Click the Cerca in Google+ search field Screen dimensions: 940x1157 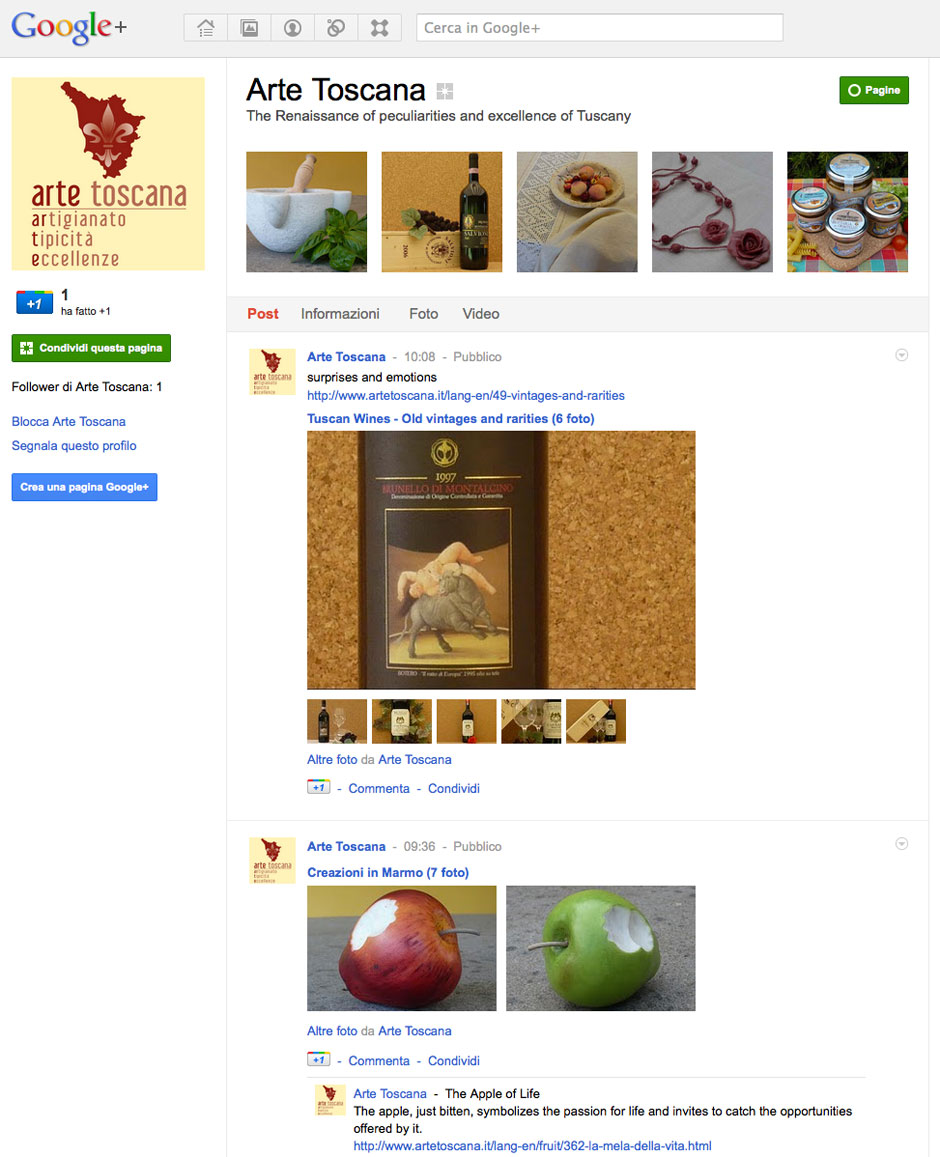pyautogui.click(x=599, y=28)
